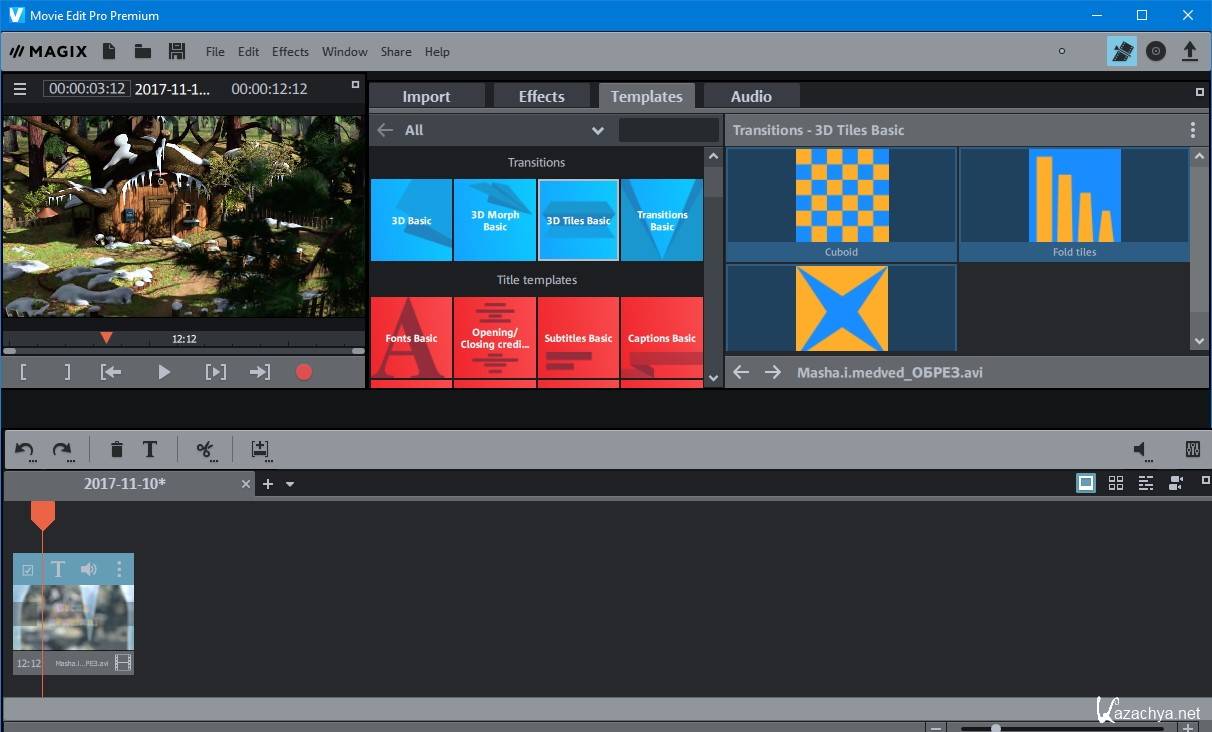Expand the All category dropdown chevron
Image resolution: width=1212 pixels, height=732 pixels.
pos(597,130)
